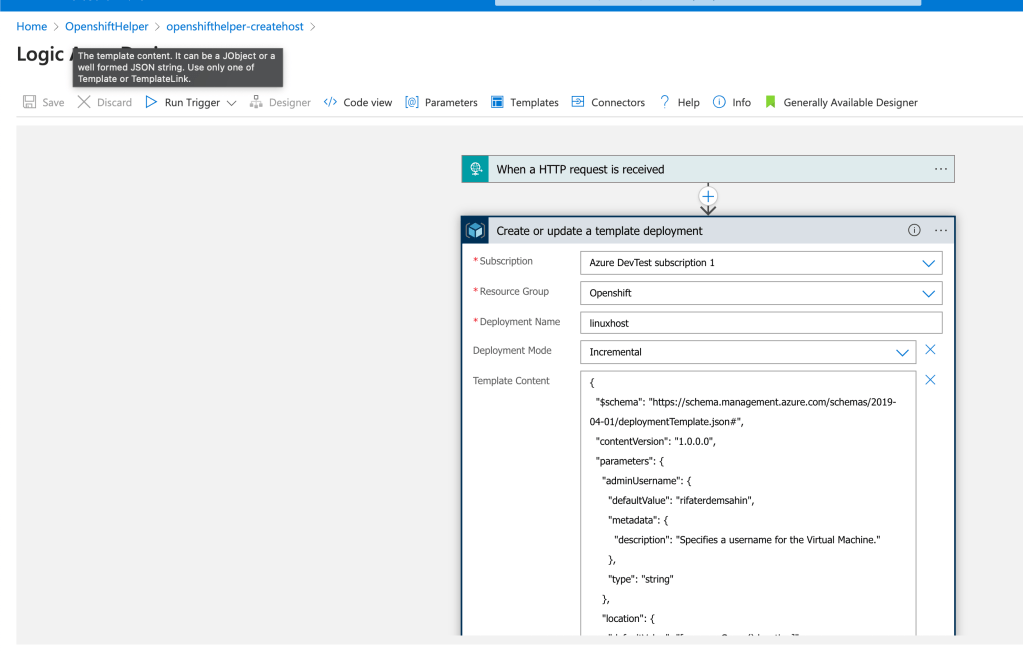Click the "adminUsername": { line
Screen dimensions: 1023x656
click(646, 481)
